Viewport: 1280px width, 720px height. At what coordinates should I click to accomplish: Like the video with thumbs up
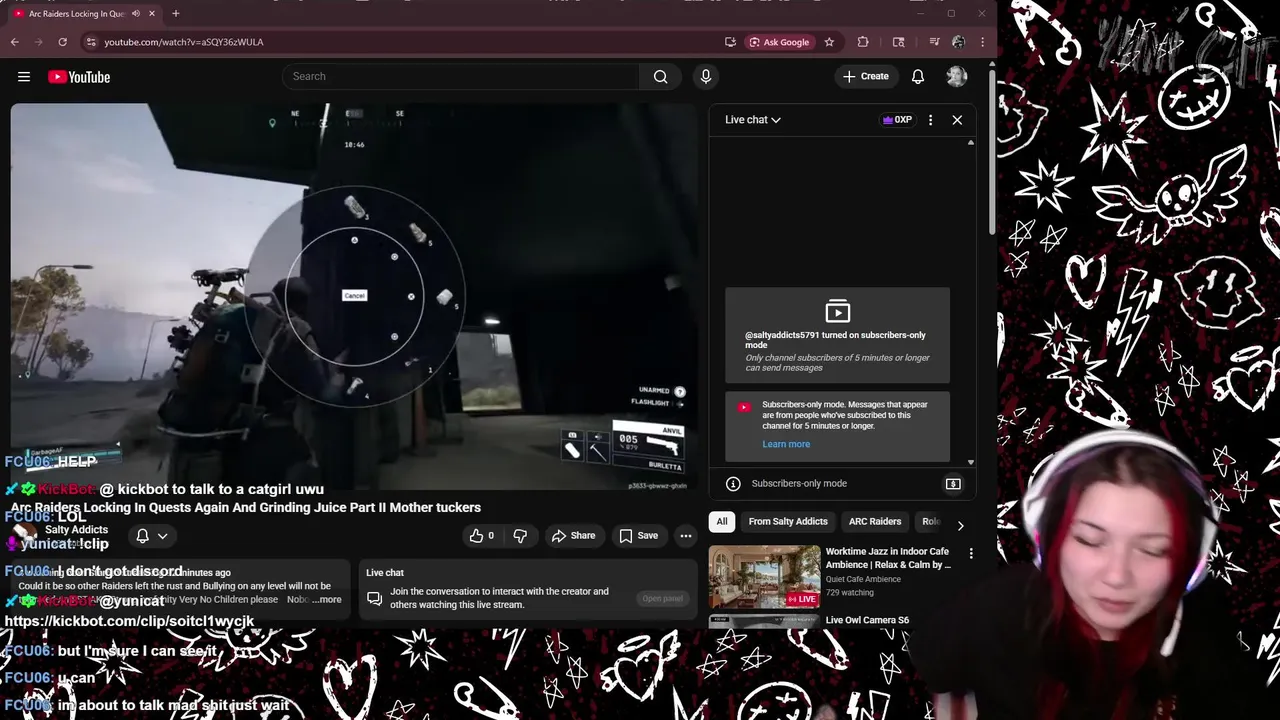[483, 536]
